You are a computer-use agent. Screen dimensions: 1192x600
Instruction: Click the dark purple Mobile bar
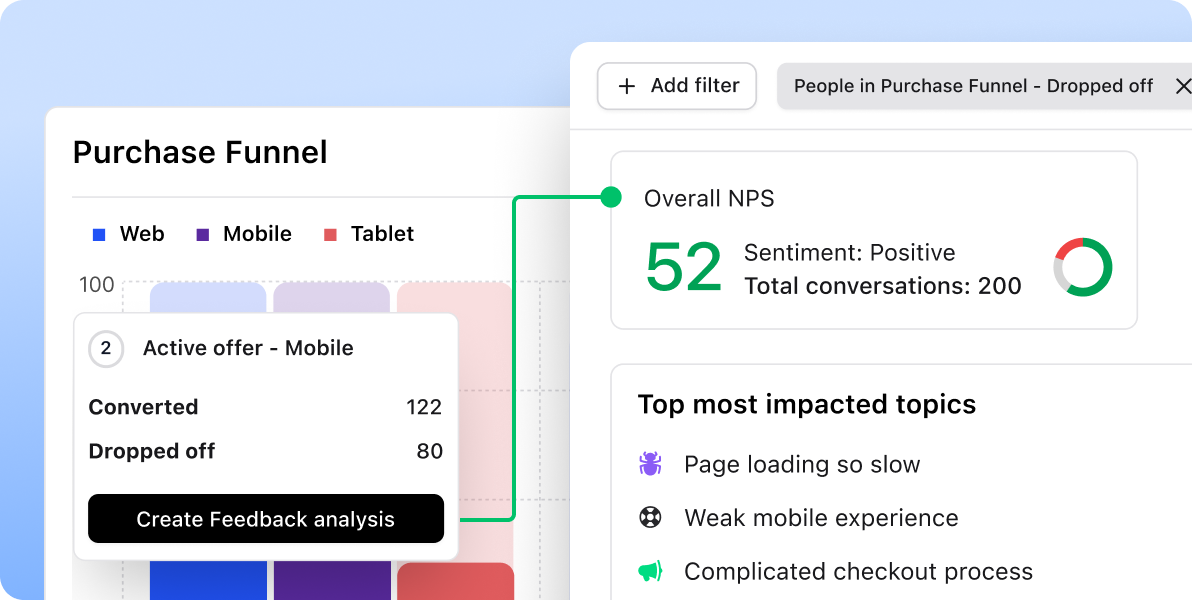point(332,581)
